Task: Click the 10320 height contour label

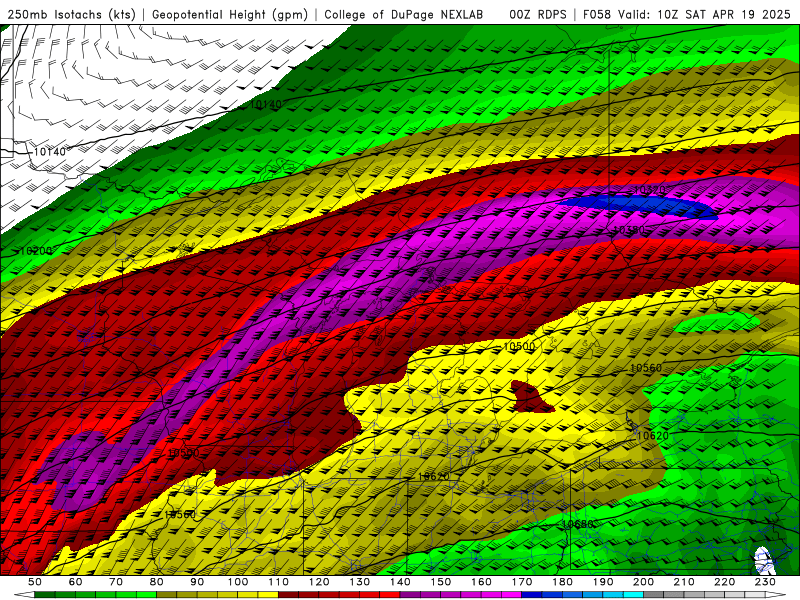Action: [x=649, y=190]
